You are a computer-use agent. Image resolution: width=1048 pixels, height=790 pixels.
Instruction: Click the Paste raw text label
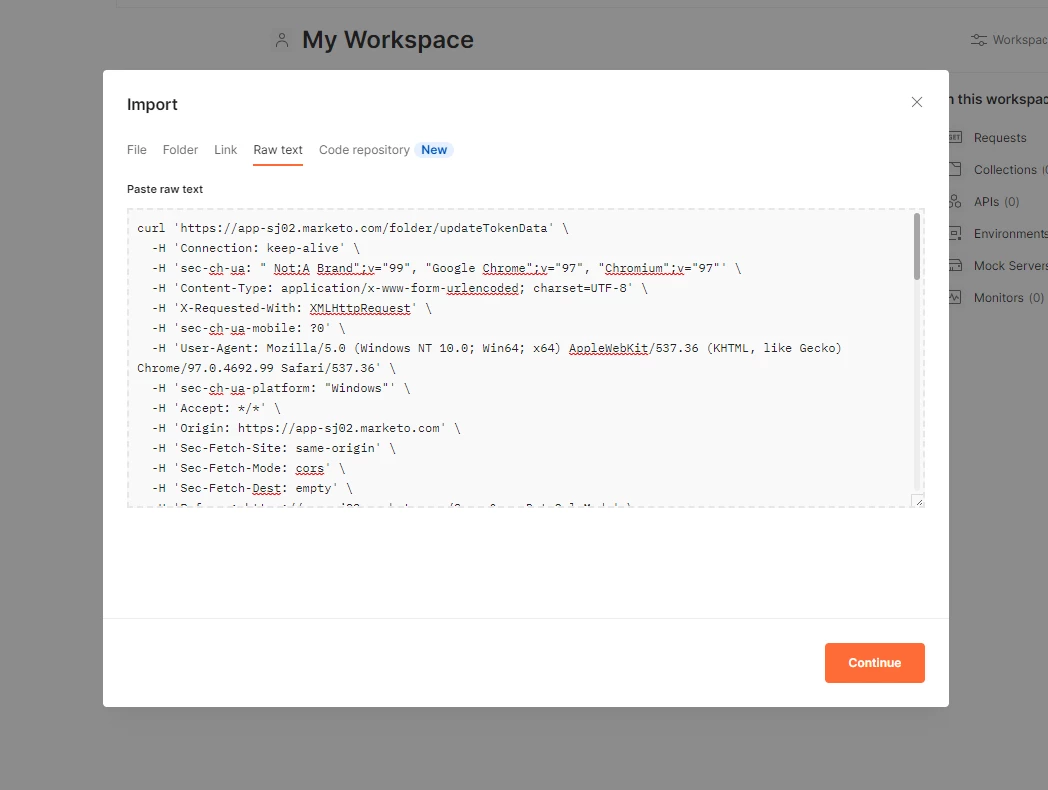point(165,189)
